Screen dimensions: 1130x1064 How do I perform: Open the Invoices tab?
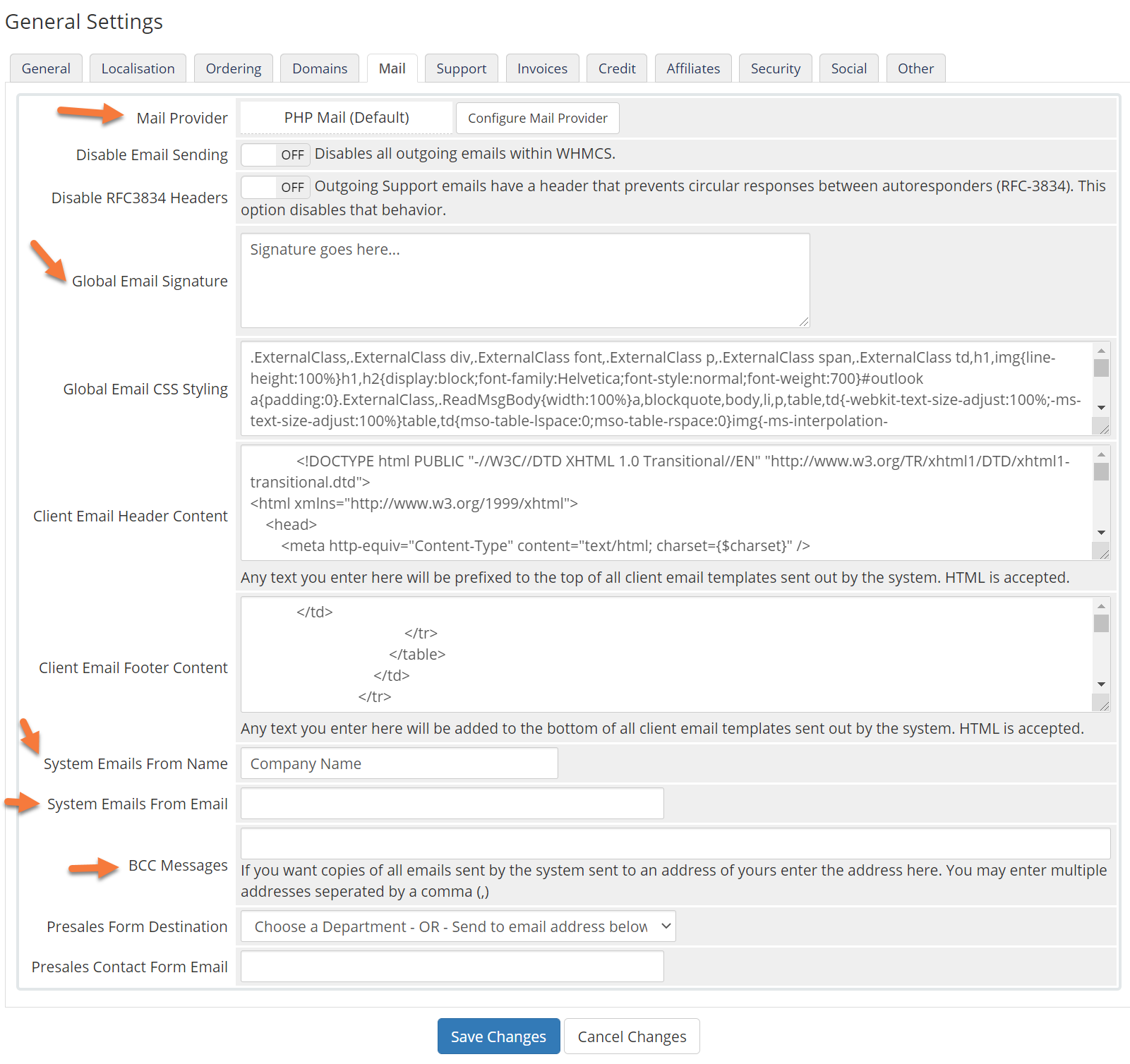pyautogui.click(x=541, y=68)
